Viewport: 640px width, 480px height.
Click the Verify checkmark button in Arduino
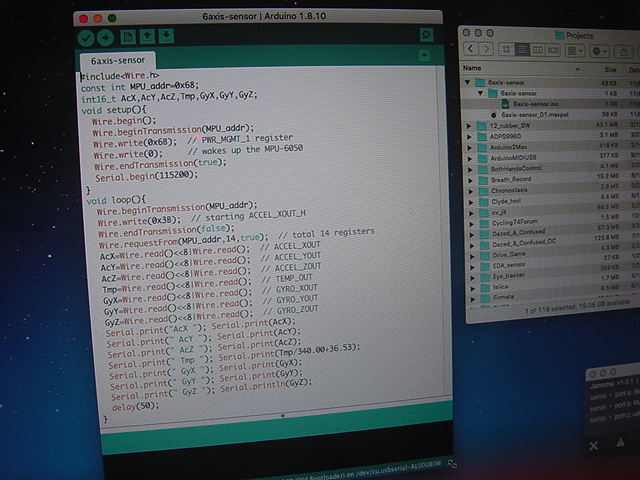pos(86,38)
